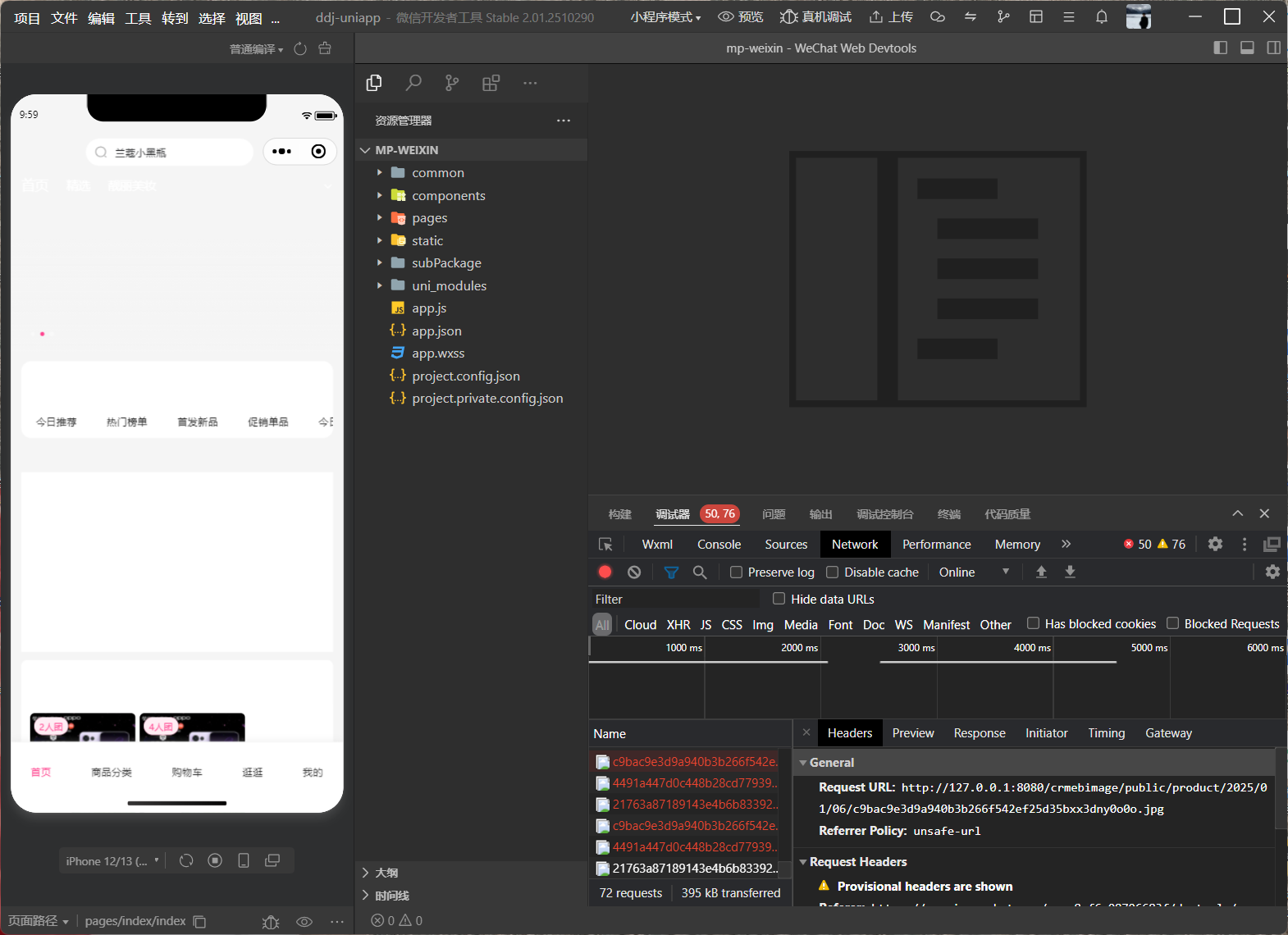Toggle the network filter funnel icon

tap(671, 572)
